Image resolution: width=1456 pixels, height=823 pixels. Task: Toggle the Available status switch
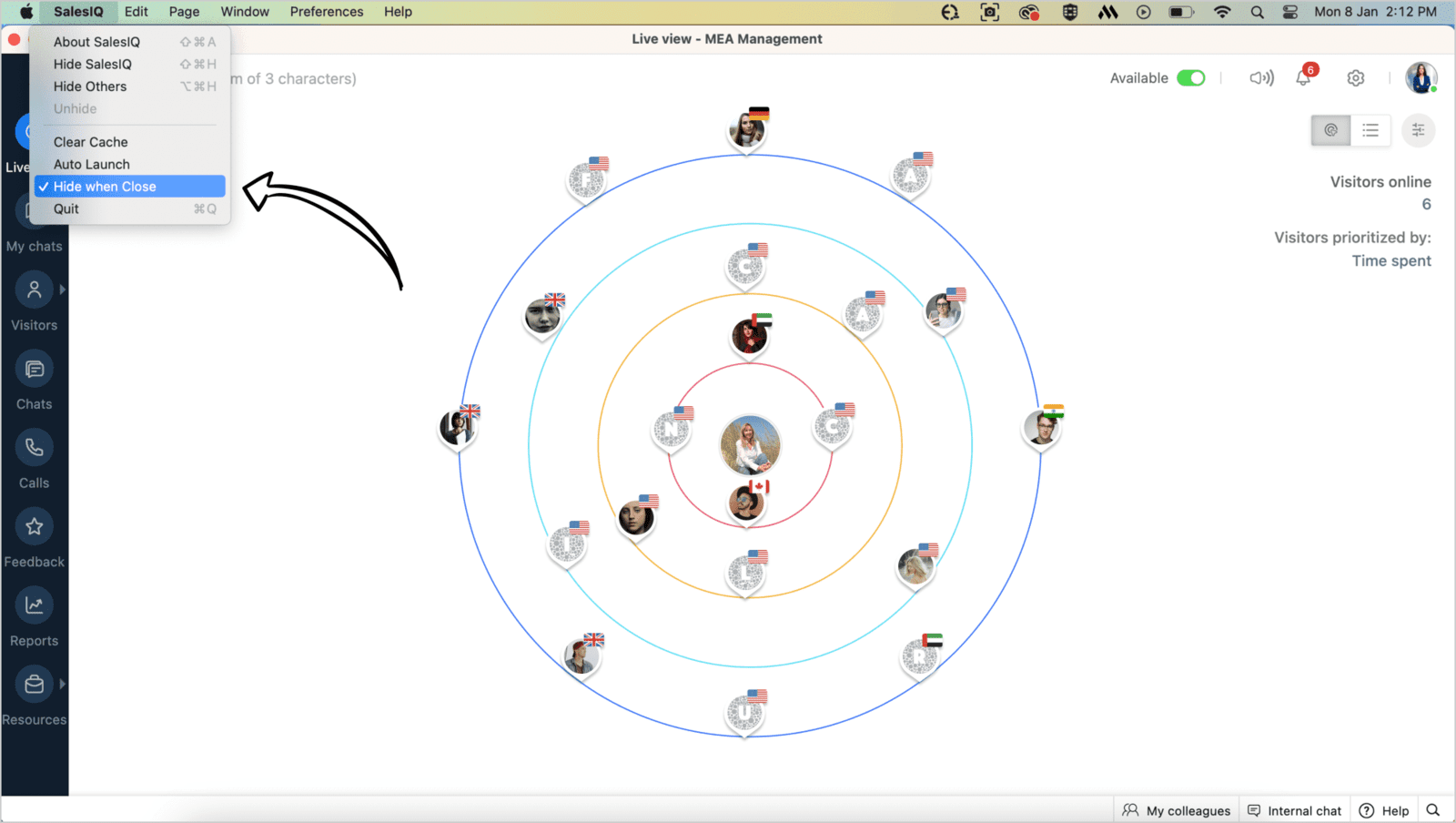[x=1190, y=78]
